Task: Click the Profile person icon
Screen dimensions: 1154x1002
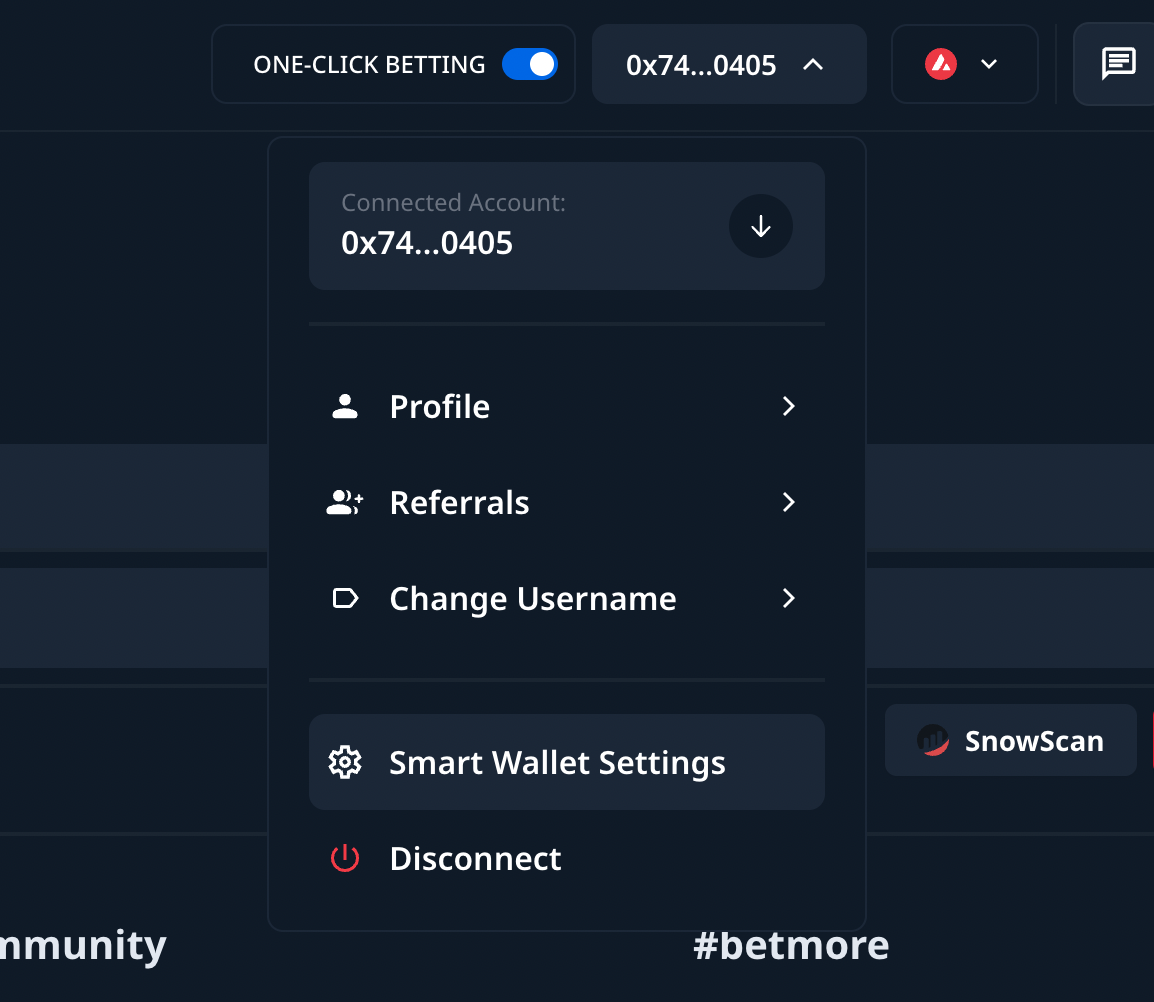Action: click(x=345, y=406)
